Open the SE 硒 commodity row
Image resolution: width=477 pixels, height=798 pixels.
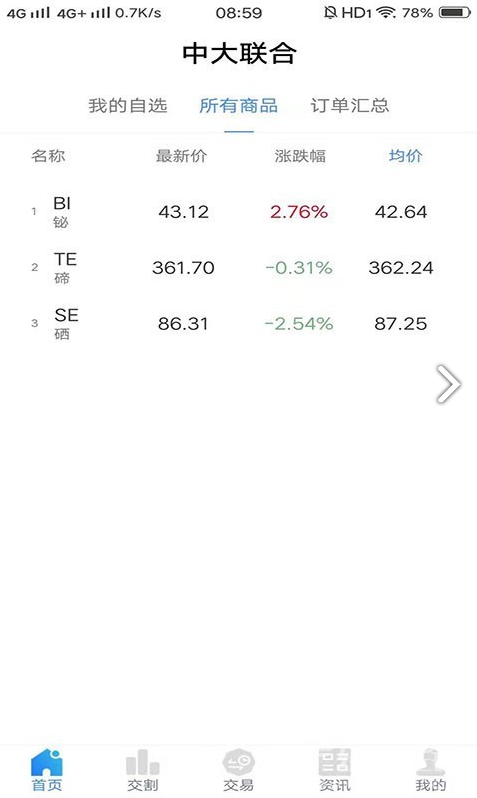(x=238, y=324)
